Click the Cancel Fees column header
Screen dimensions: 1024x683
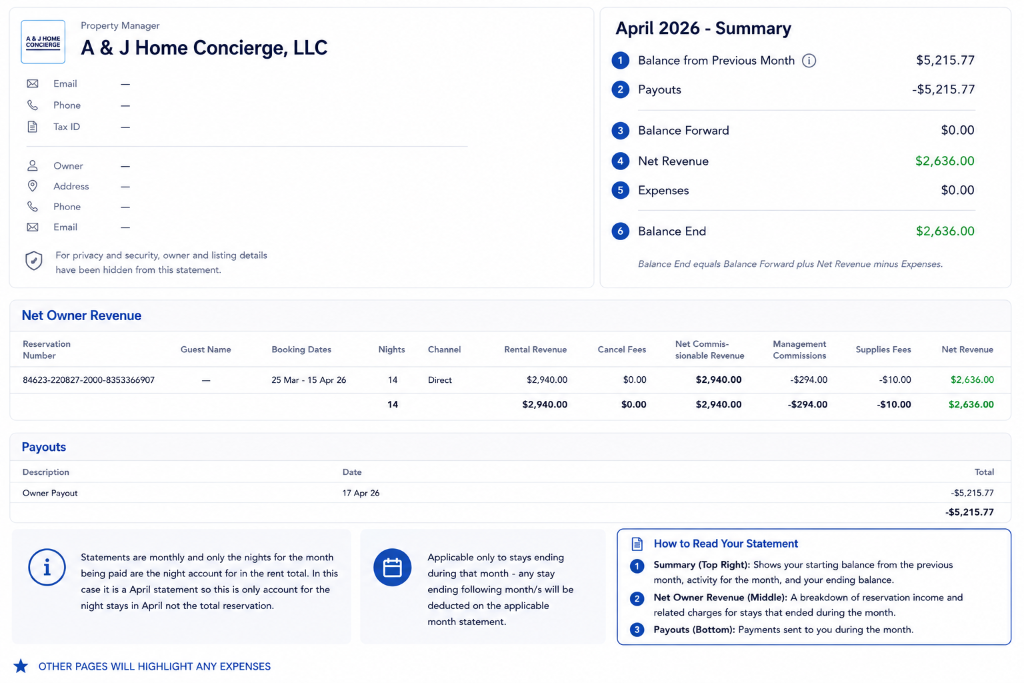point(622,349)
